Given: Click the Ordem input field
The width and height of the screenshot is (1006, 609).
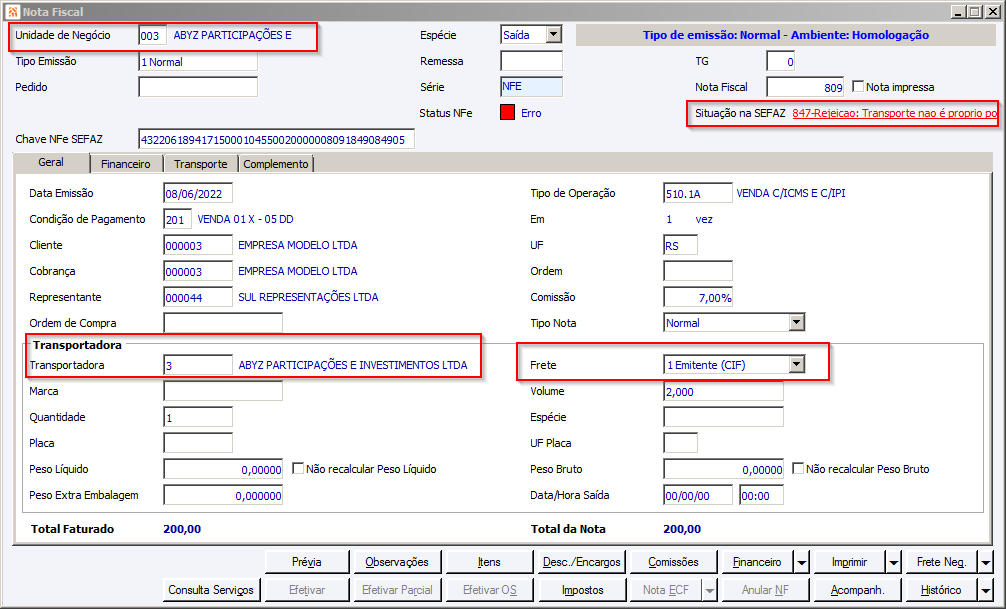Looking at the screenshot, I should pyautogui.click(x=697, y=271).
